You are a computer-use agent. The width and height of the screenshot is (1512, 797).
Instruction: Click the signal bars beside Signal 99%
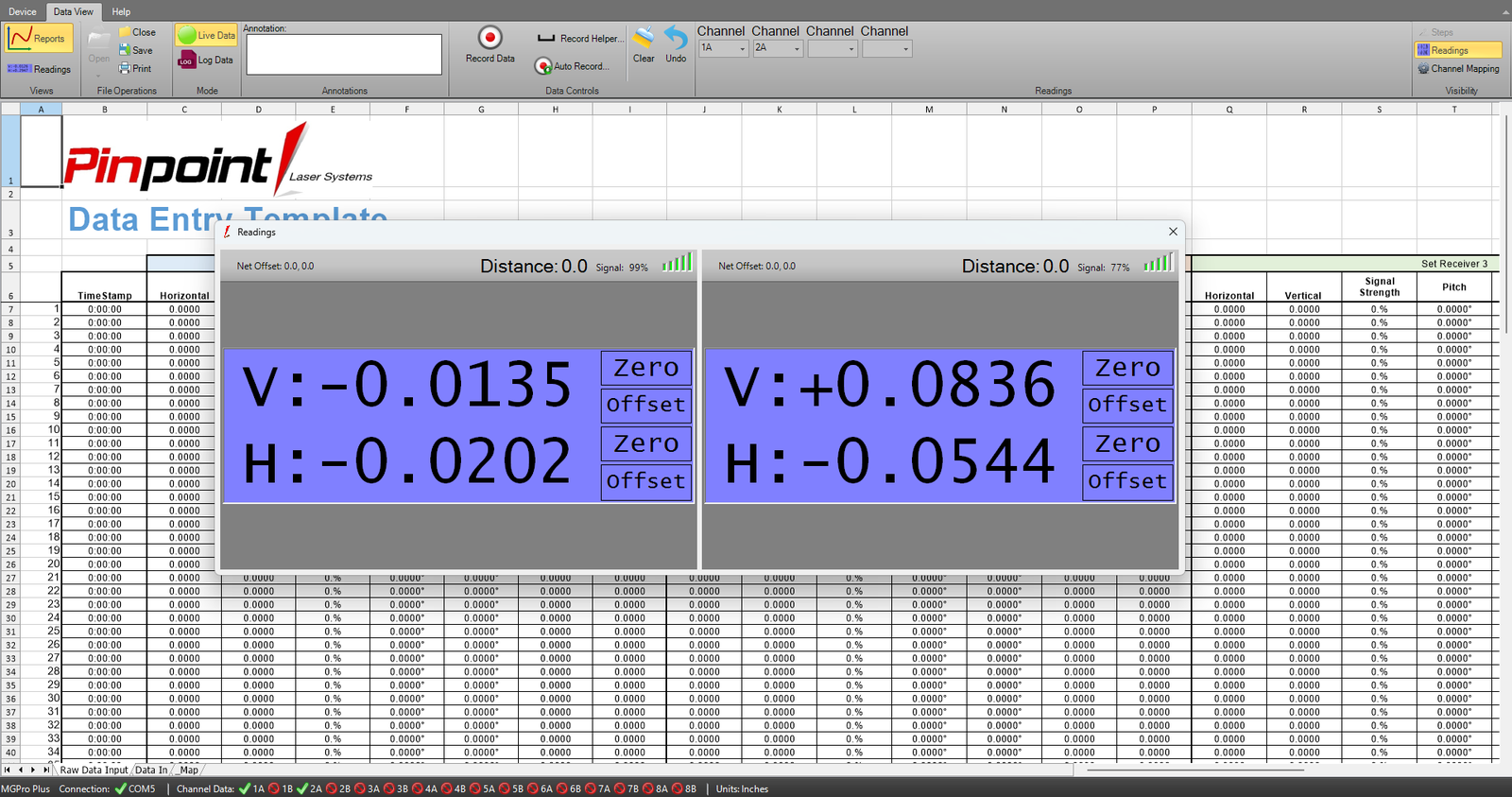[x=677, y=262]
